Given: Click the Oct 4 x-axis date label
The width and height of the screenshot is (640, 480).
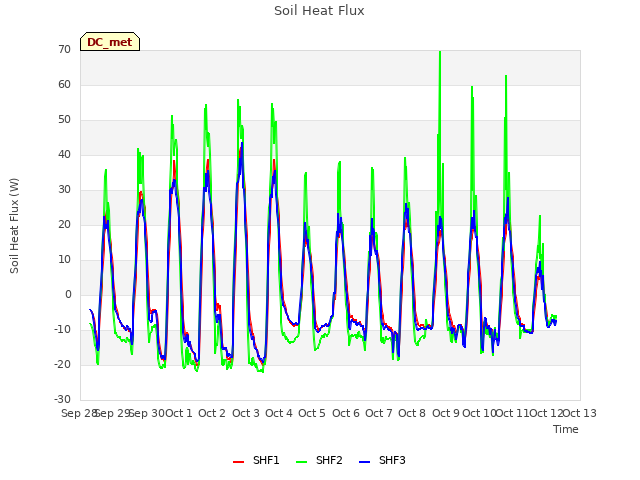Looking at the screenshot, I should 279,413.
